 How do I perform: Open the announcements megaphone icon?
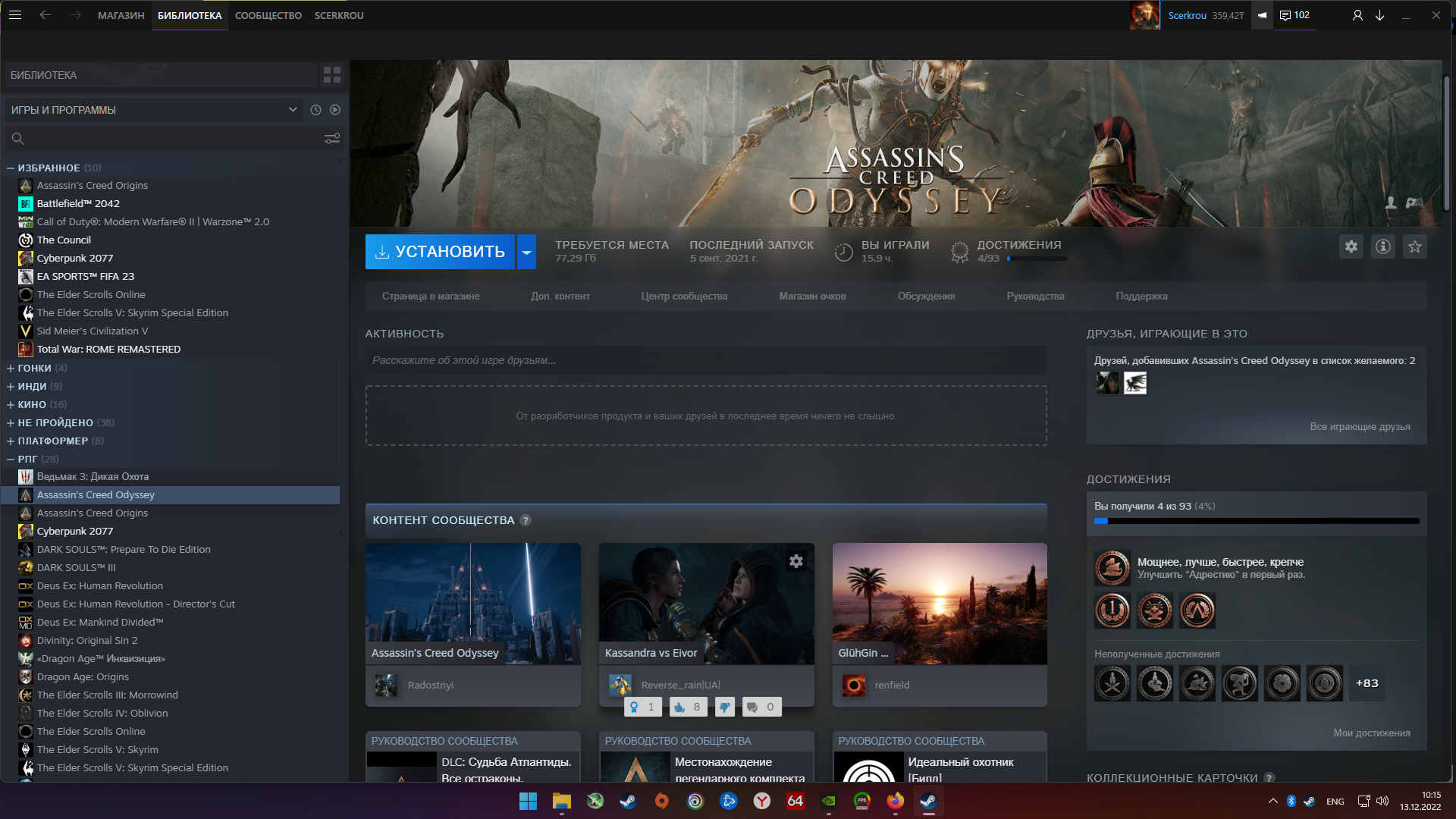point(1262,14)
